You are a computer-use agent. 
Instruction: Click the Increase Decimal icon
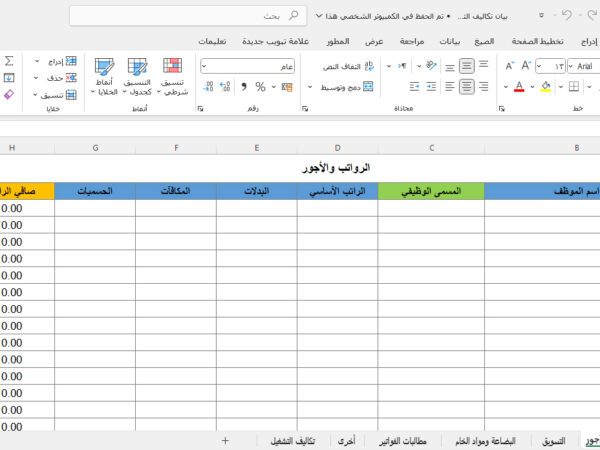point(225,87)
